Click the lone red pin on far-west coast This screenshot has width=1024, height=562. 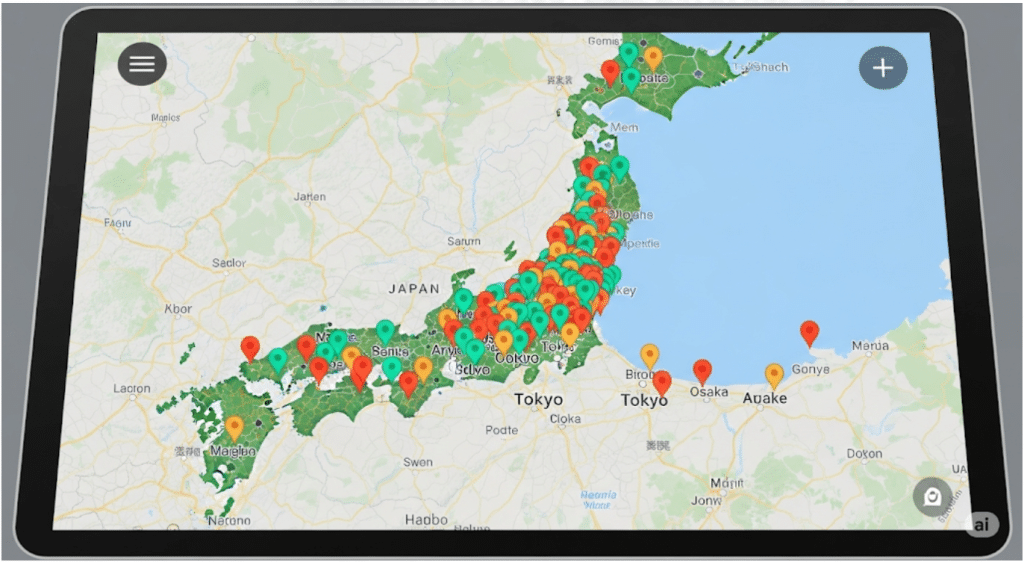[x=250, y=347]
